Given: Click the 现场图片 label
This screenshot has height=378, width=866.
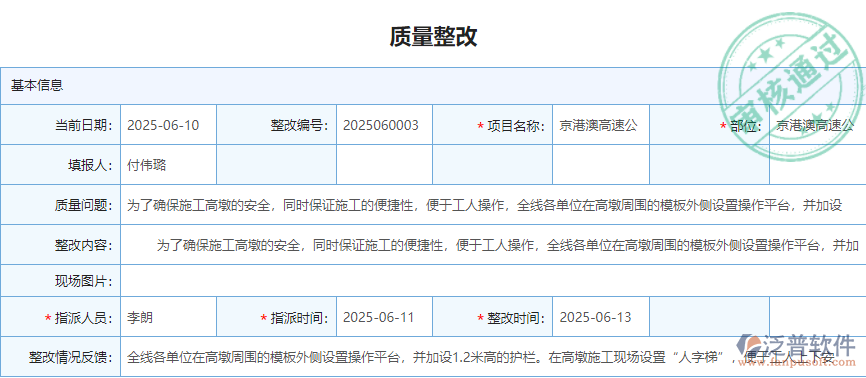Looking at the screenshot, I should pyautogui.click(x=83, y=281).
